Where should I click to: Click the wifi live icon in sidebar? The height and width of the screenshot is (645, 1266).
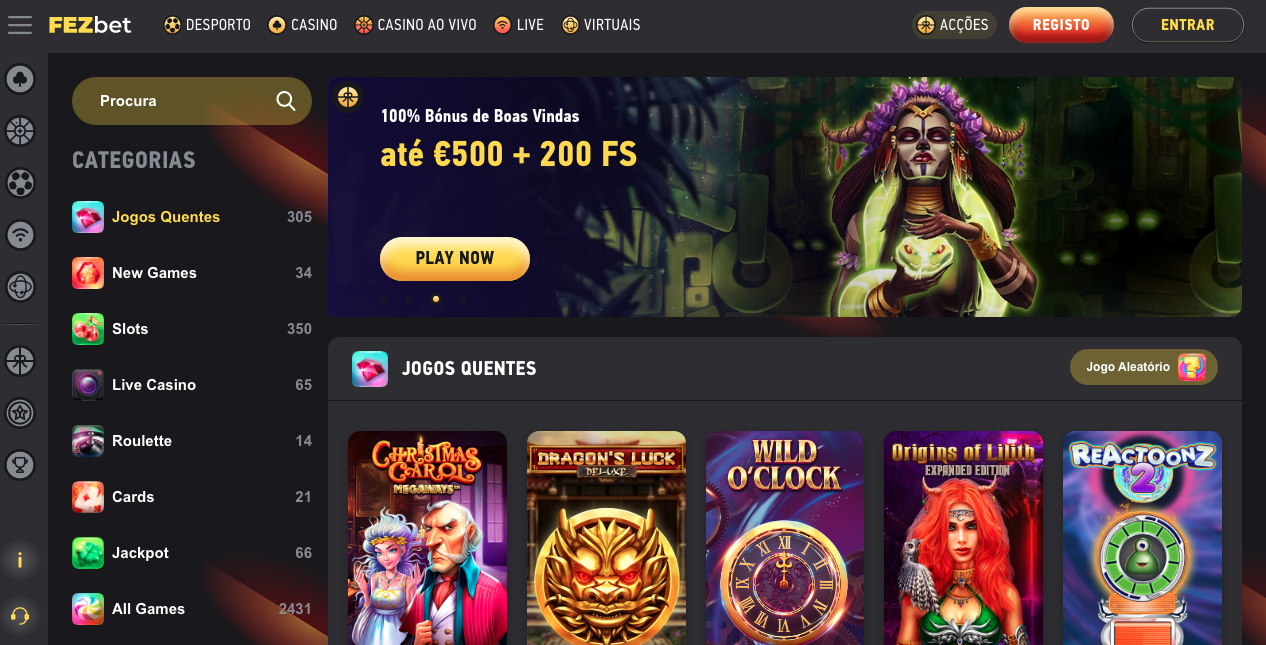click(x=20, y=235)
